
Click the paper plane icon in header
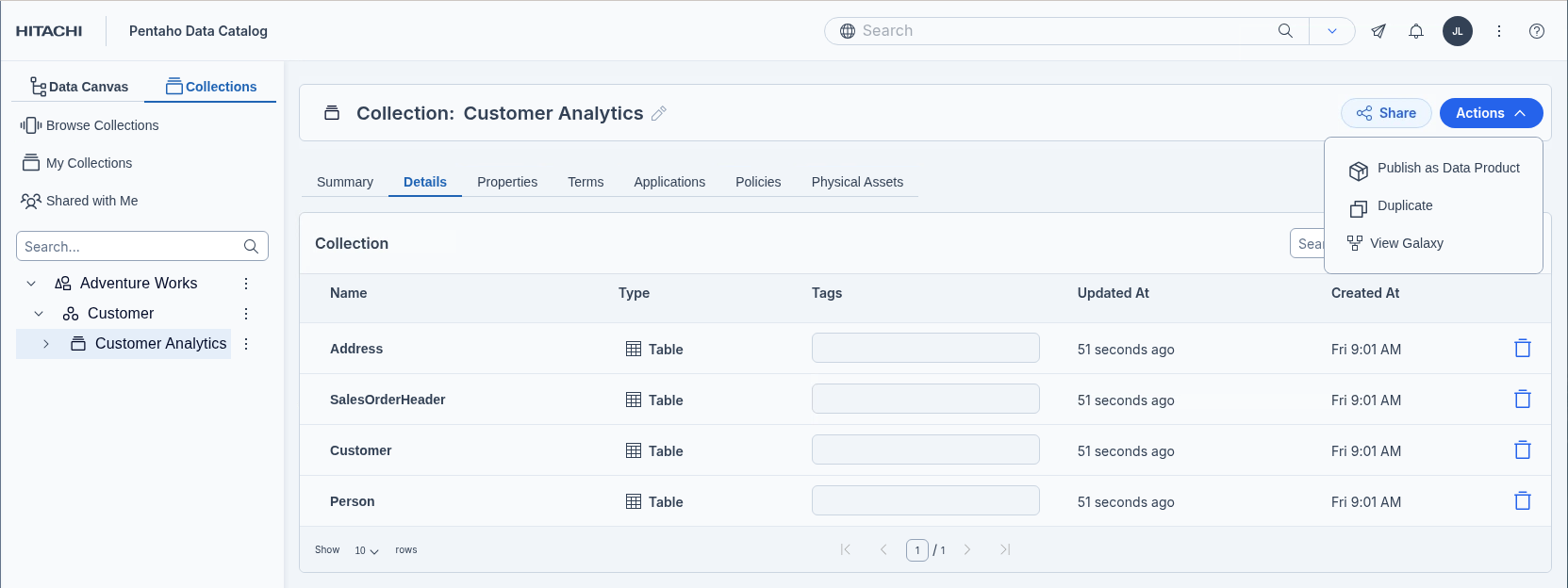click(1378, 31)
